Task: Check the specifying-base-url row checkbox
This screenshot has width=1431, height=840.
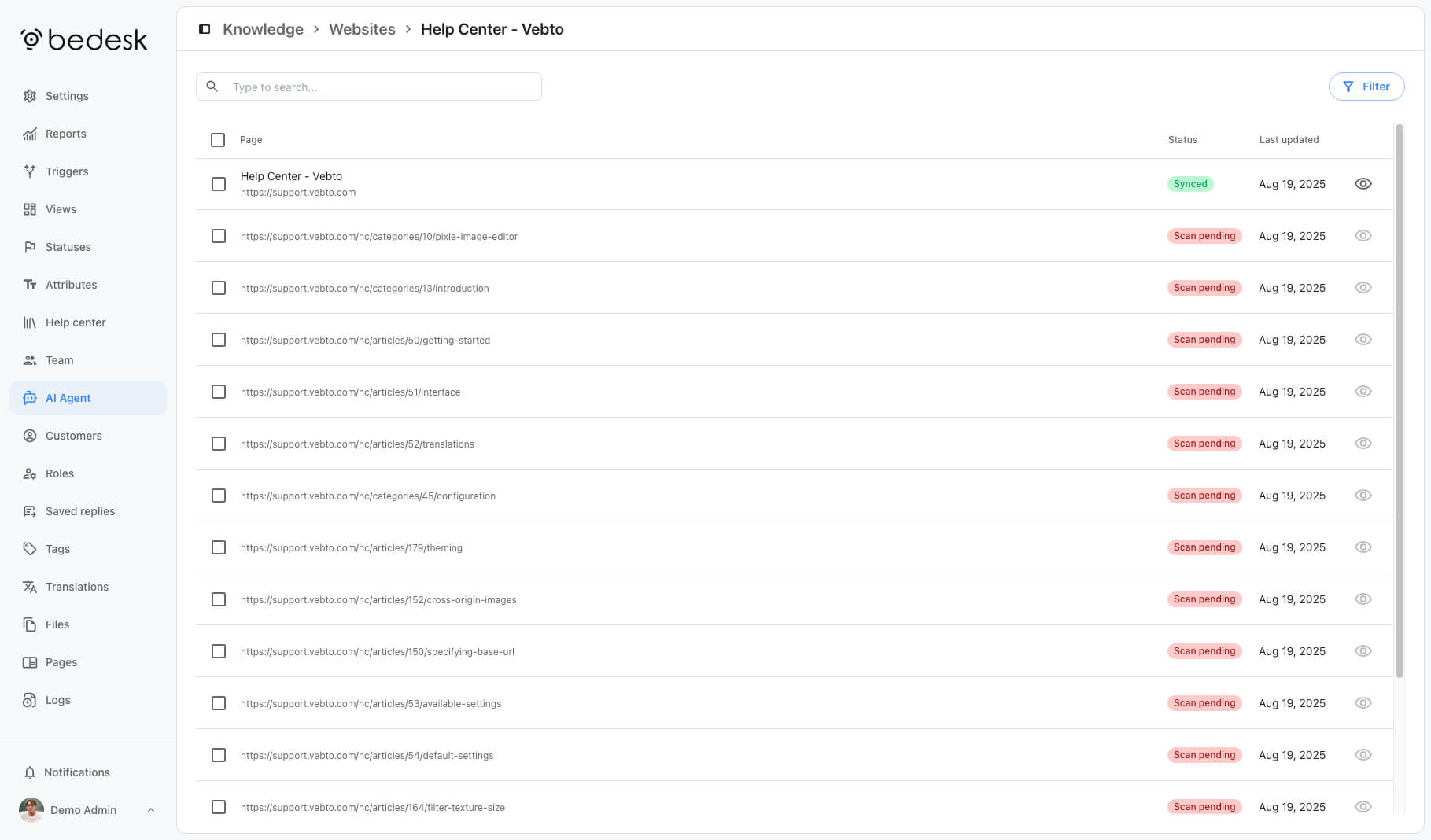Action: click(x=219, y=651)
